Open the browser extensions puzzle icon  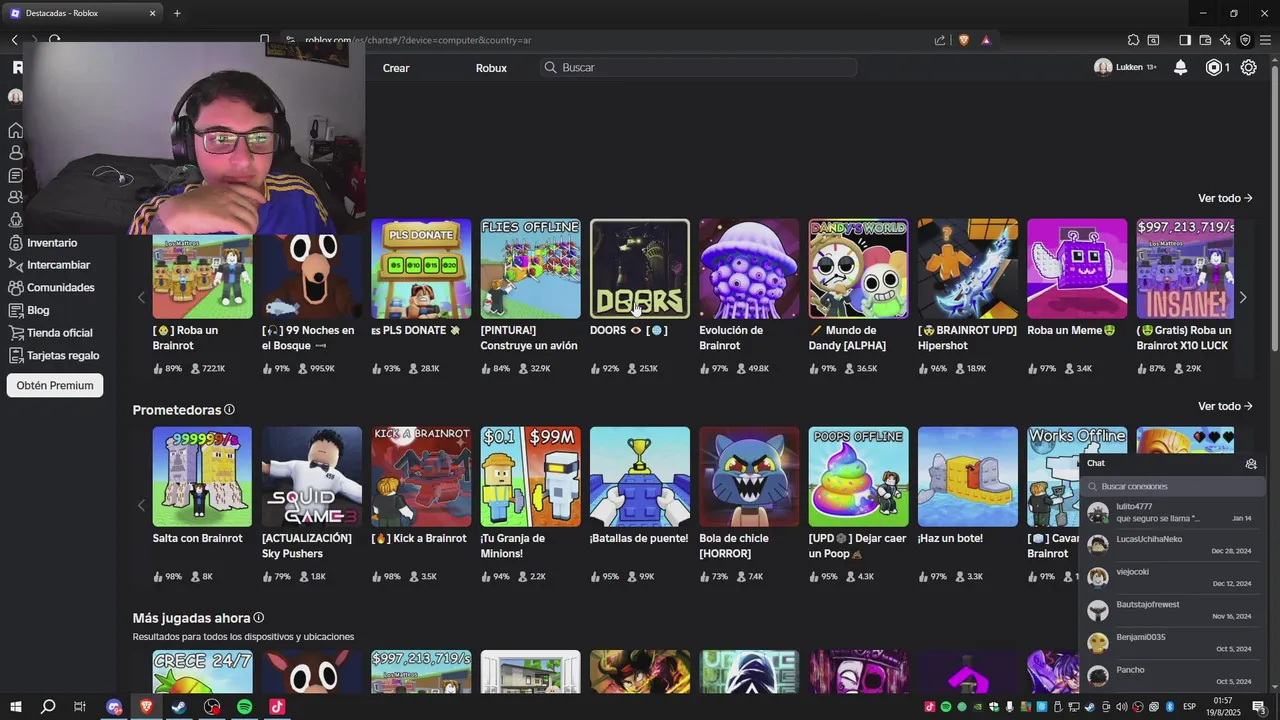pos(1133,40)
